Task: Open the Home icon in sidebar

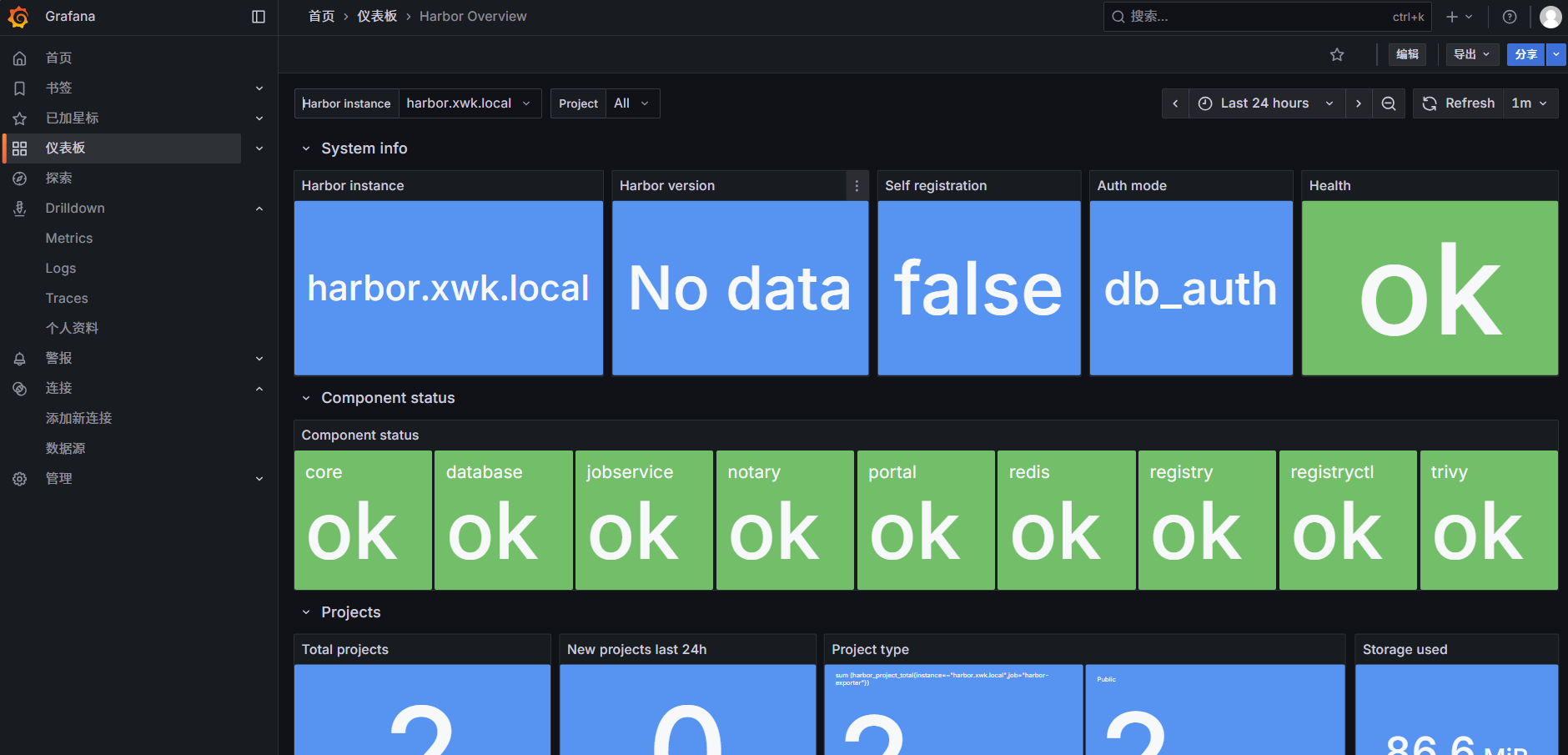Action: [20, 58]
